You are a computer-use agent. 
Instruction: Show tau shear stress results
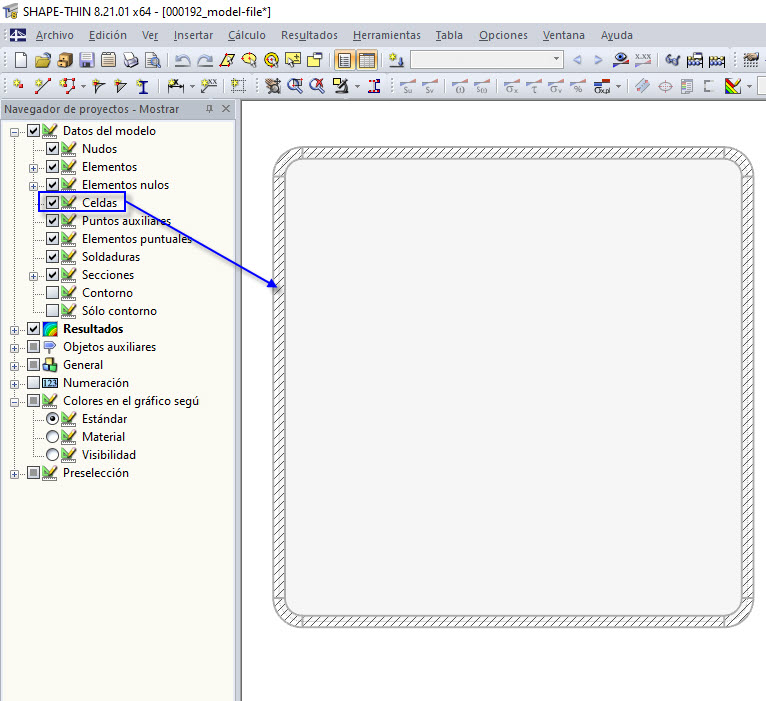click(x=534, y=86)
